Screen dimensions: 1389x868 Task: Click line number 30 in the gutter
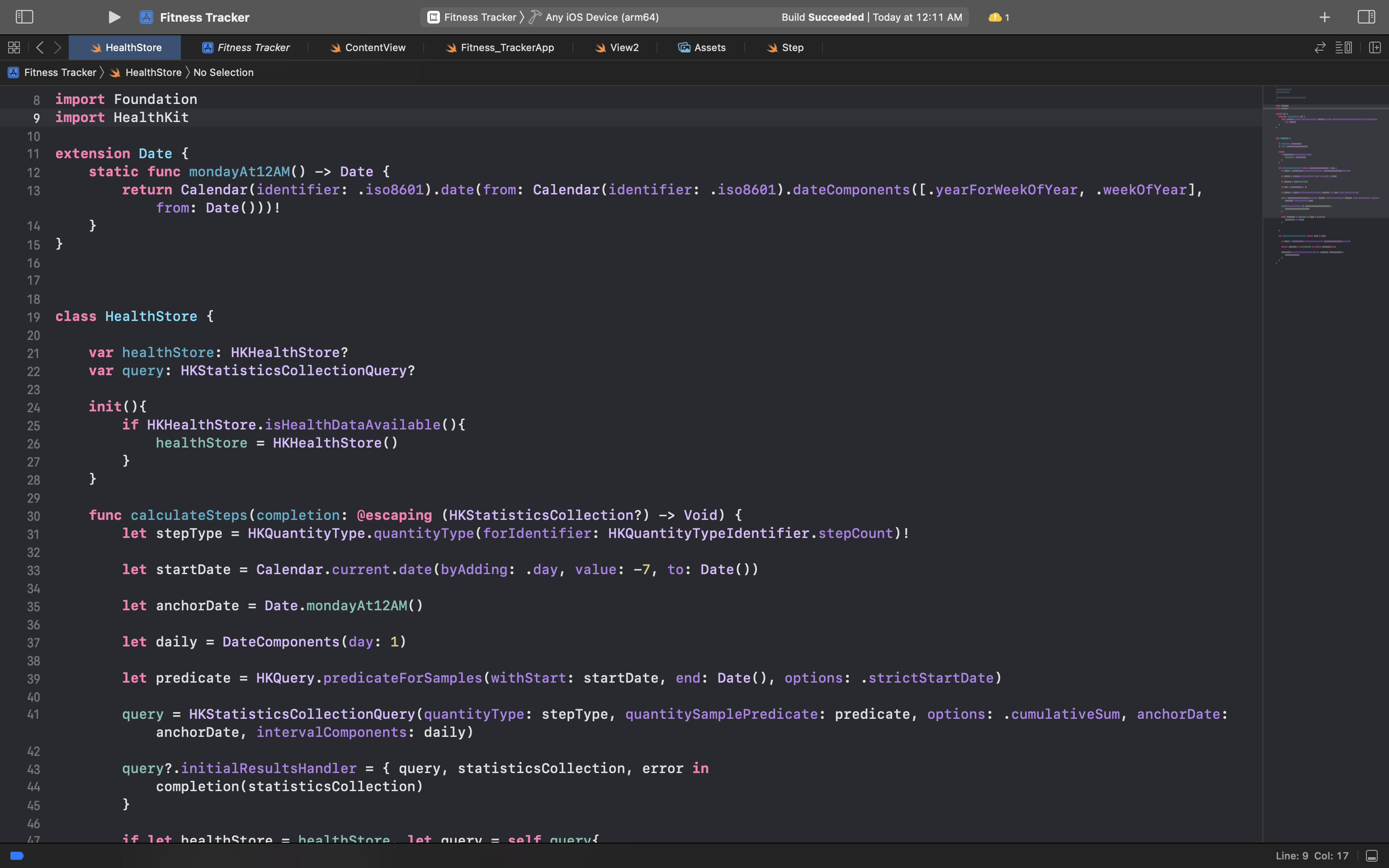[33, 516]
